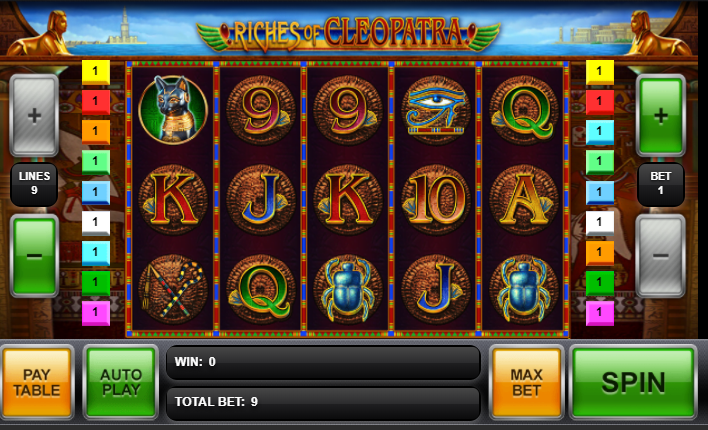Click the grey minus button below BET
Viewport: 708px width, 430px height.
661,256
